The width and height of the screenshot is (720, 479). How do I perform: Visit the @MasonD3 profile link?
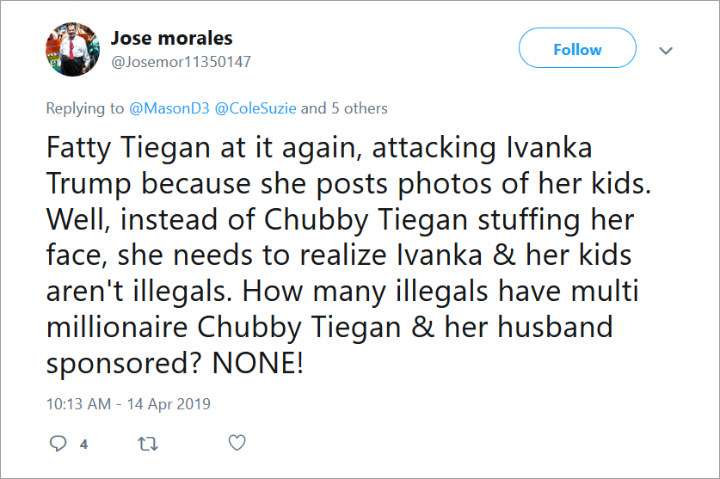[x=169, y=108]
